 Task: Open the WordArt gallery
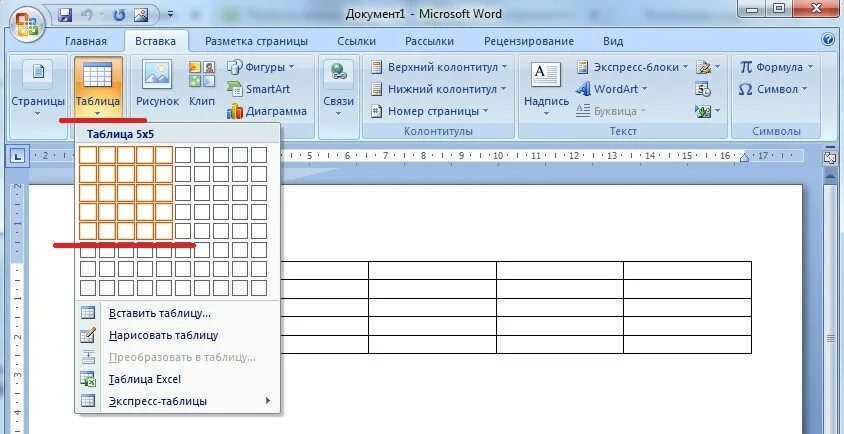(x=611, y=89)
